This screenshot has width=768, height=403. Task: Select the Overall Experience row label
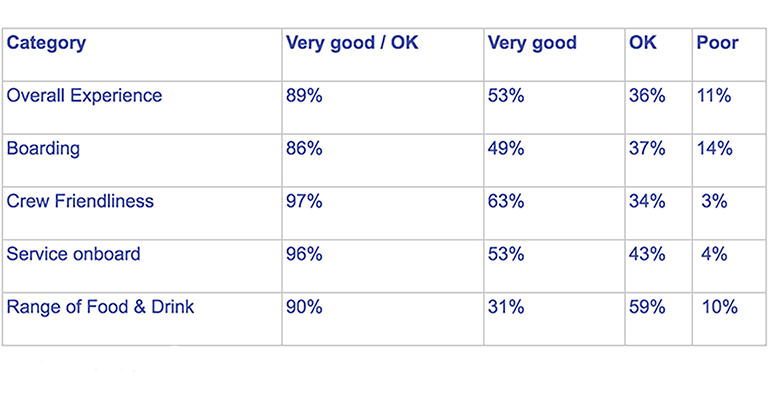(84, 96)
